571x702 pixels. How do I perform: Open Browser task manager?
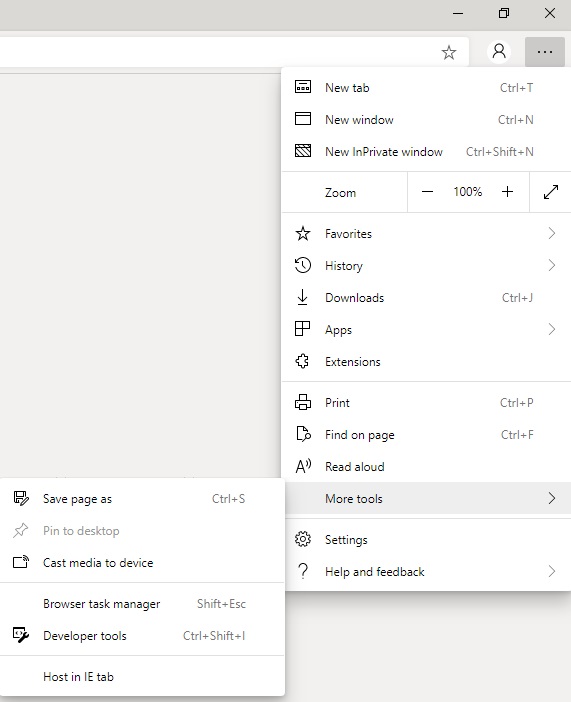[x=142, y=604]
